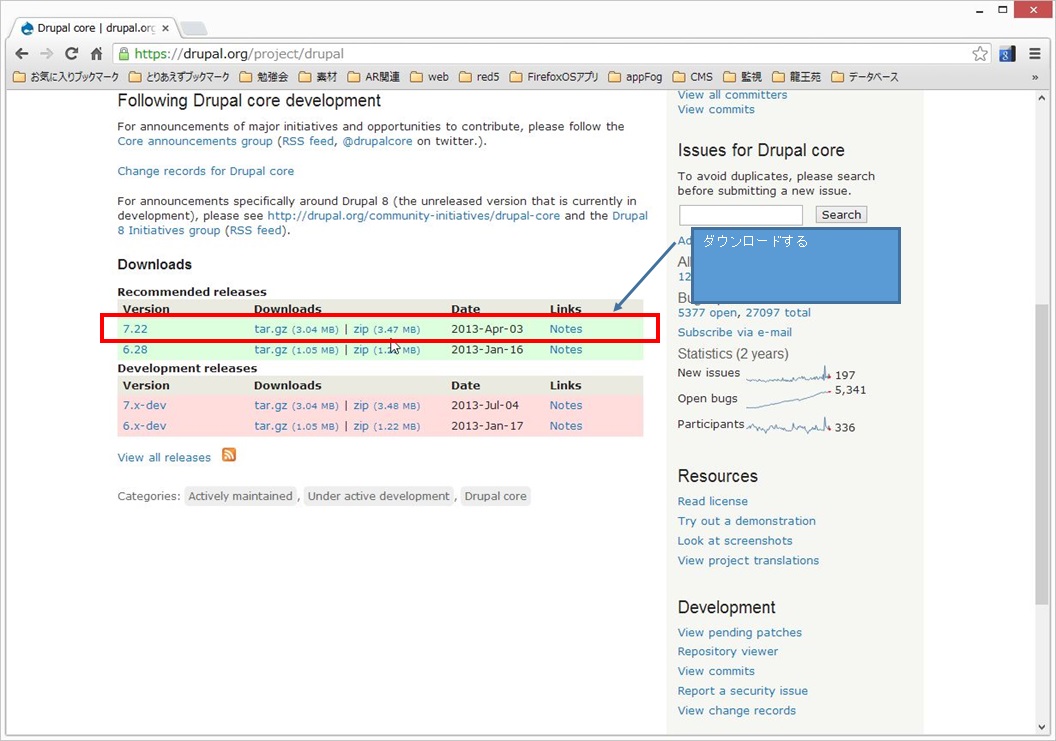This screenshot has width=1056, height=741.
Task: Open the web bookmarks folder
Action: [430, 77]
